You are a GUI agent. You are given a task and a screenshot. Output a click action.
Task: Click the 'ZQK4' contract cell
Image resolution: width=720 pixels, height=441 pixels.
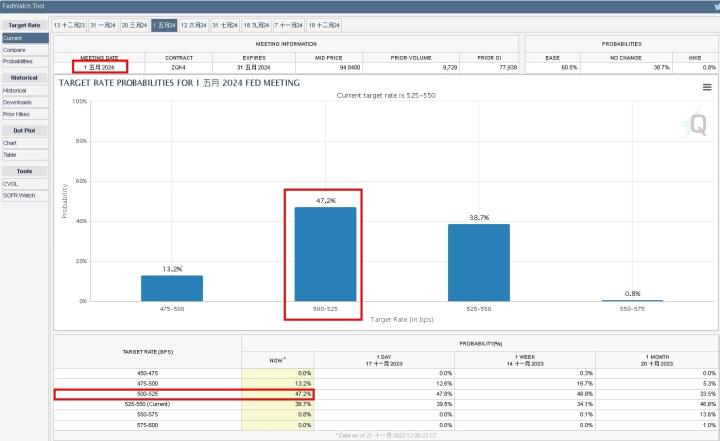tap(179, 68)
